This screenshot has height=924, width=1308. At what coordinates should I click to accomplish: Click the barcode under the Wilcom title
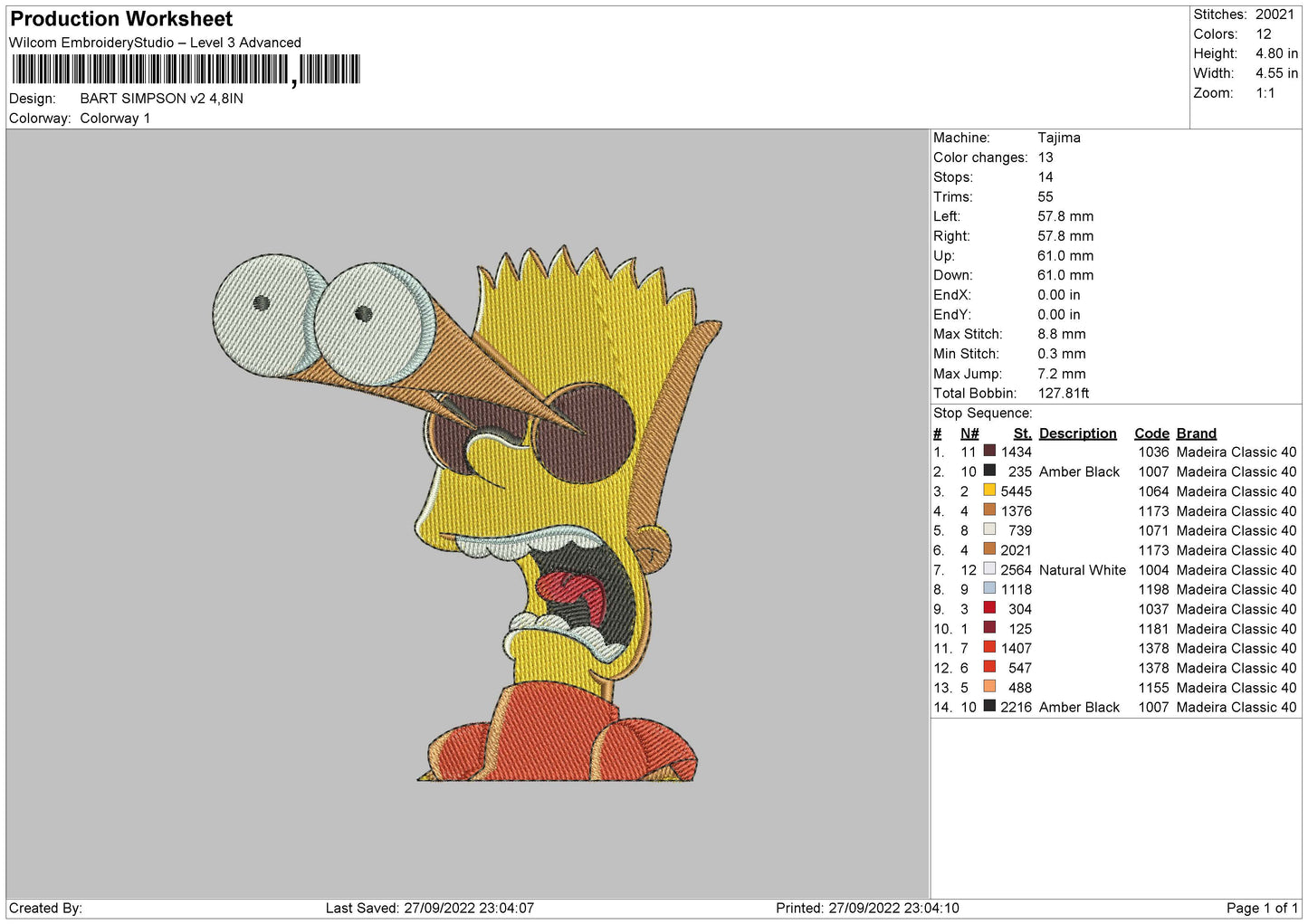click(186, 70)
